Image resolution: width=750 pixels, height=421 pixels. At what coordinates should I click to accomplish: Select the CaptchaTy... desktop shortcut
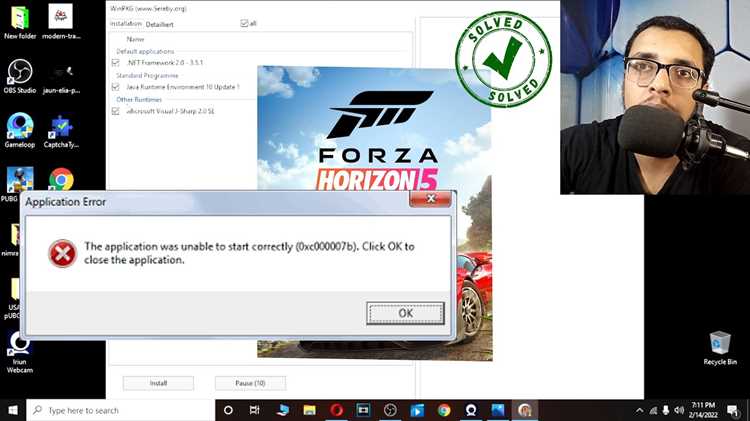pyautogui.click(x=61, y=130)
